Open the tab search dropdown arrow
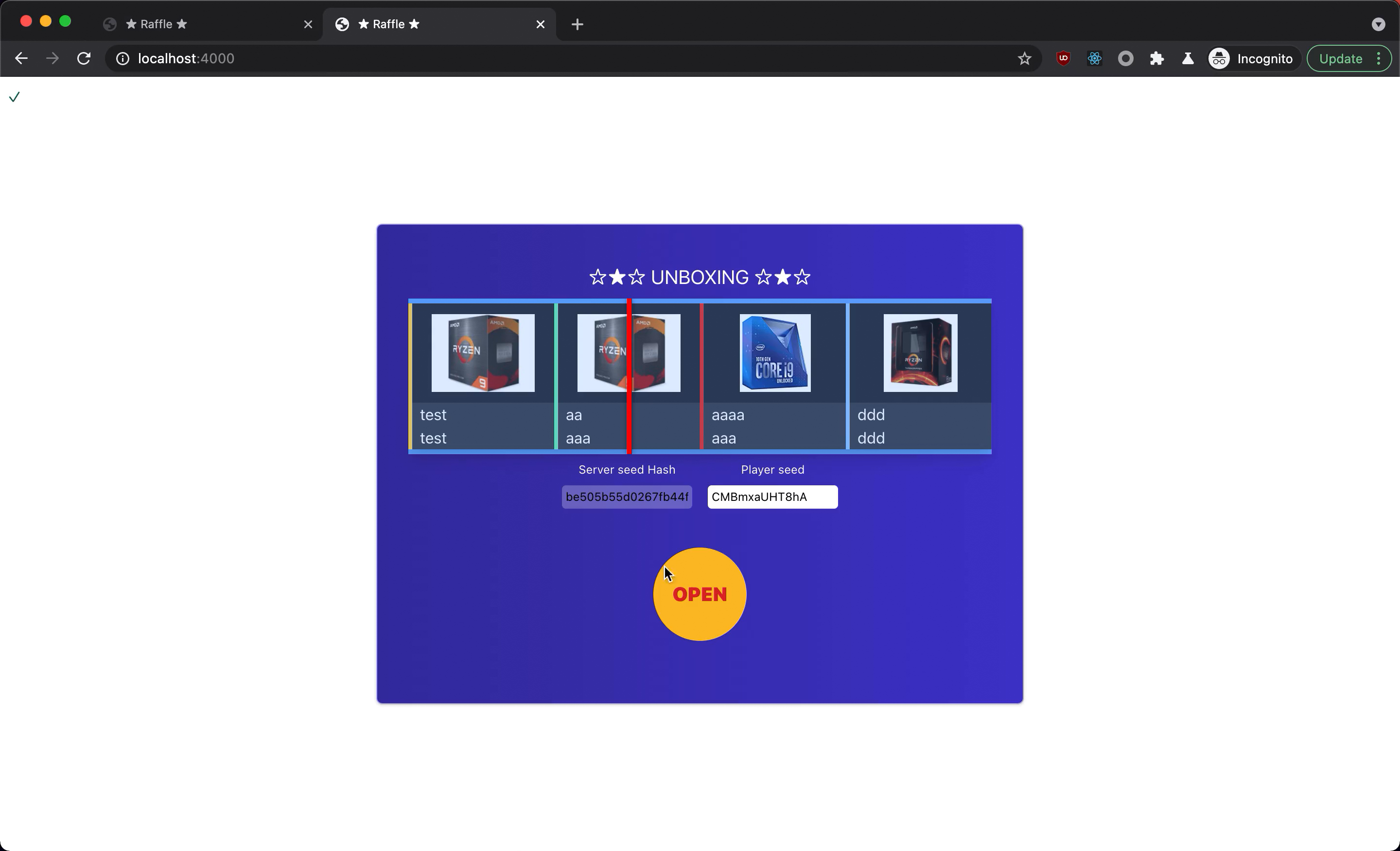Viewport: 1400px width, 851px height. pos(1378,24)
